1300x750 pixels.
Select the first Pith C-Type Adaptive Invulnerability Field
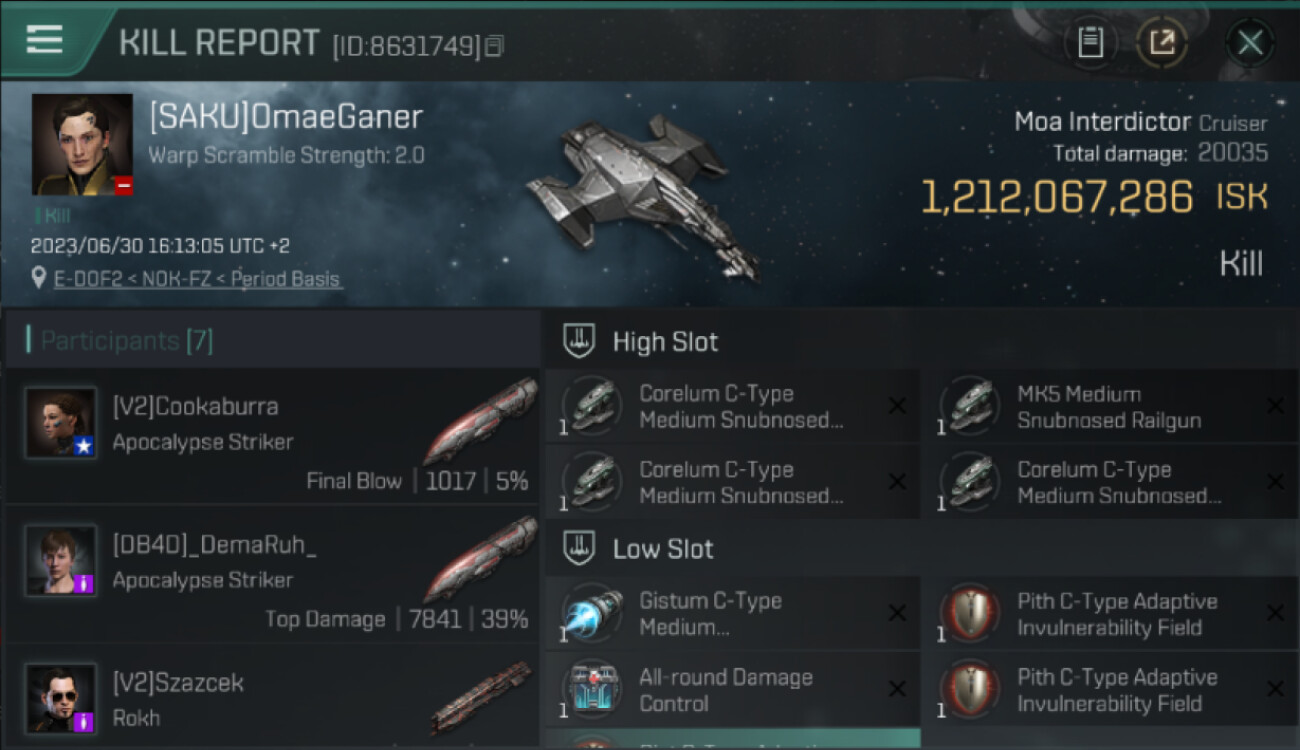[x=1110, y=613]
